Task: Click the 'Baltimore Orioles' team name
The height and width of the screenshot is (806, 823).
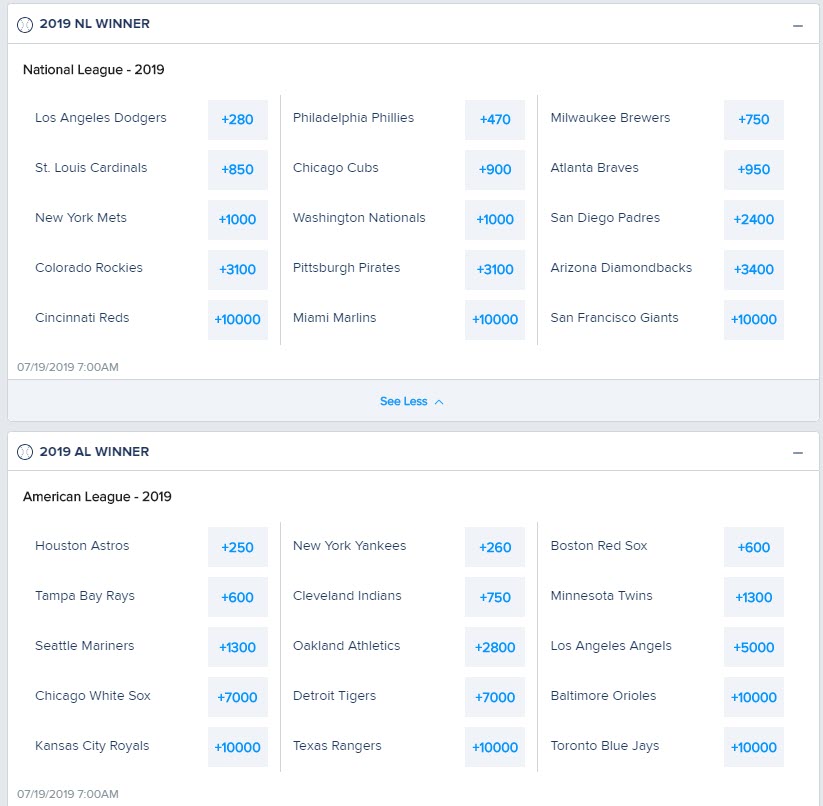Action: [604, 696]
